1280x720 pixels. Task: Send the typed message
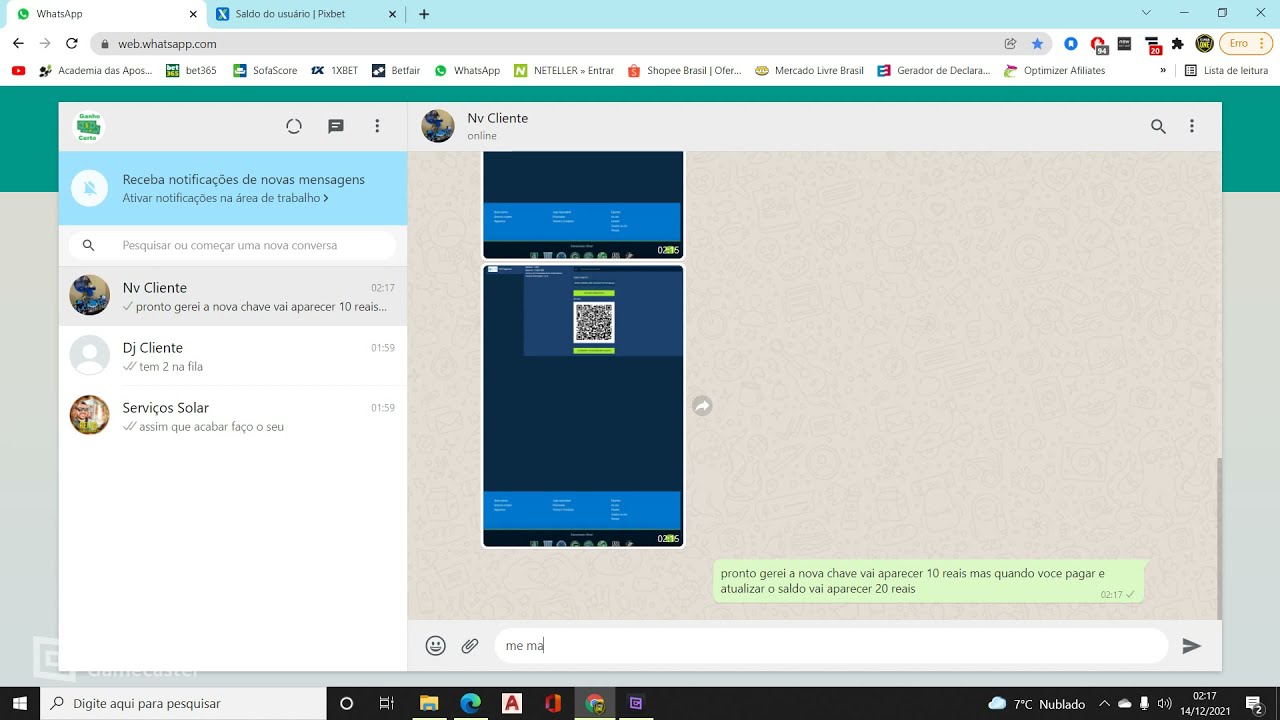(1191, 646)
